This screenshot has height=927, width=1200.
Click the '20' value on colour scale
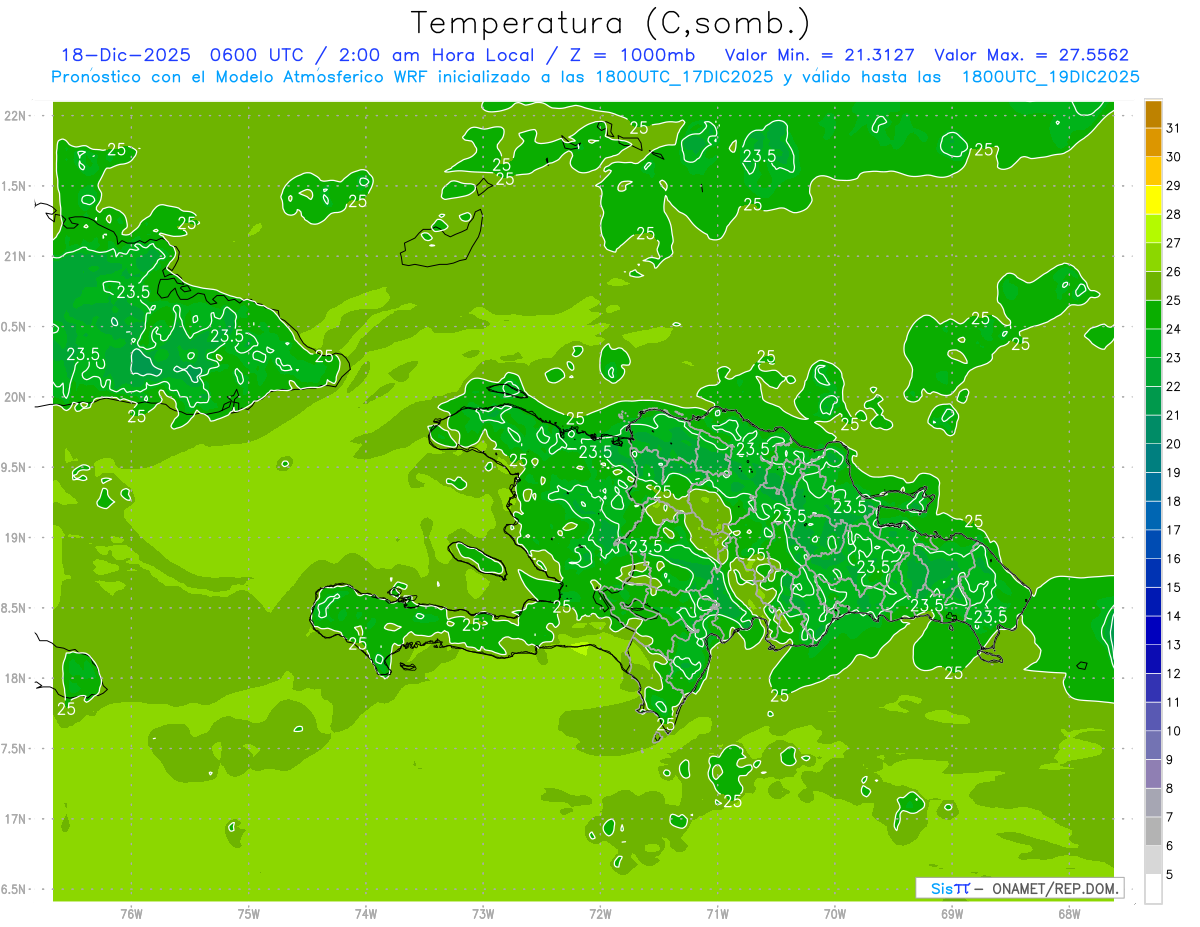(1174, 444)
